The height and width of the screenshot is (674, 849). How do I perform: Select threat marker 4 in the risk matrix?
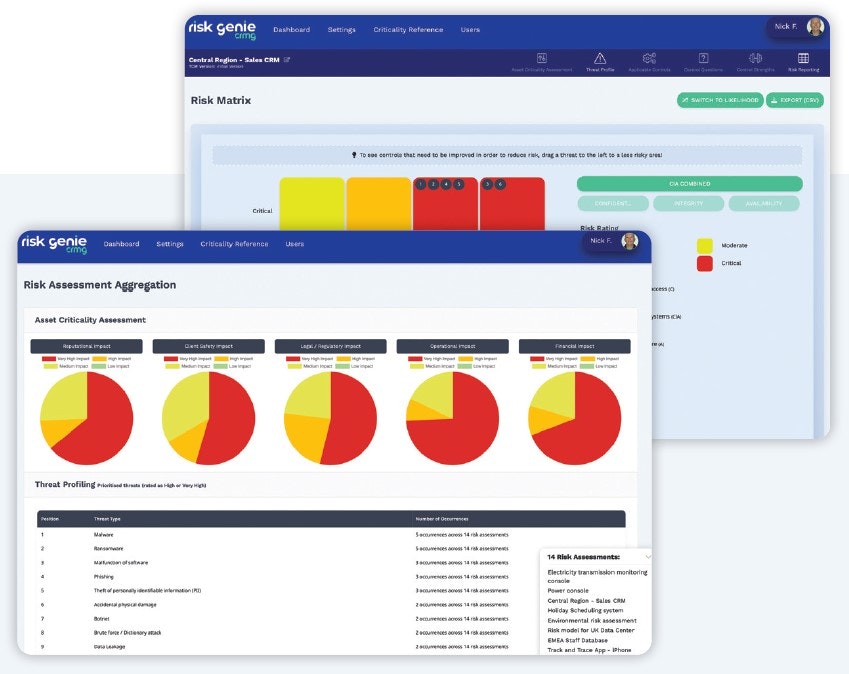[446, 185]
